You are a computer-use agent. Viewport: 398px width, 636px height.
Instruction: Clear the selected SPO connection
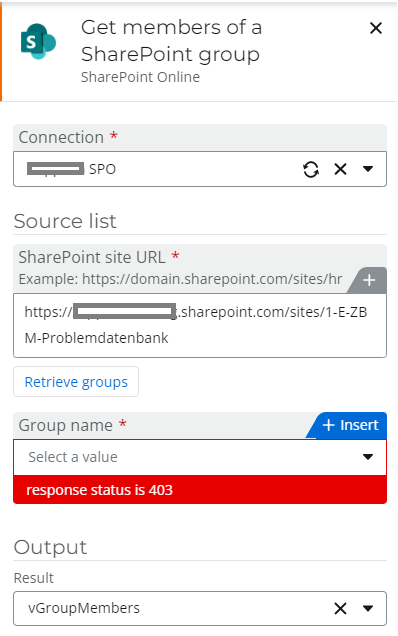pyautogui.click(x=340, y=169)
